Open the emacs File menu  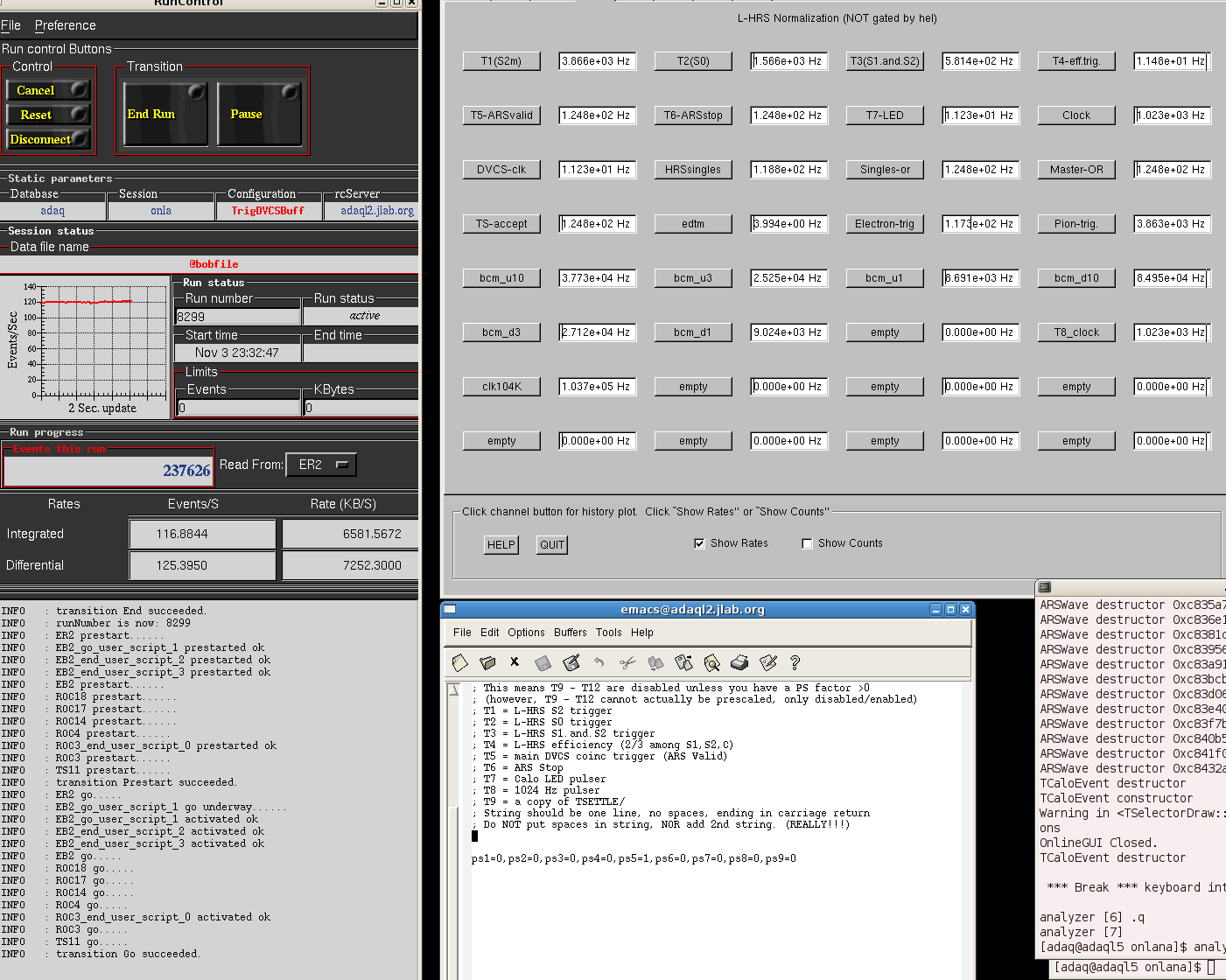tap(462, 633)
